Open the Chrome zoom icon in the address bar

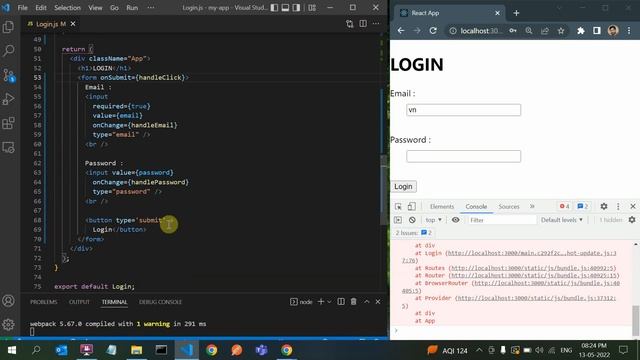pyautogui.click(x=529, y=31)
